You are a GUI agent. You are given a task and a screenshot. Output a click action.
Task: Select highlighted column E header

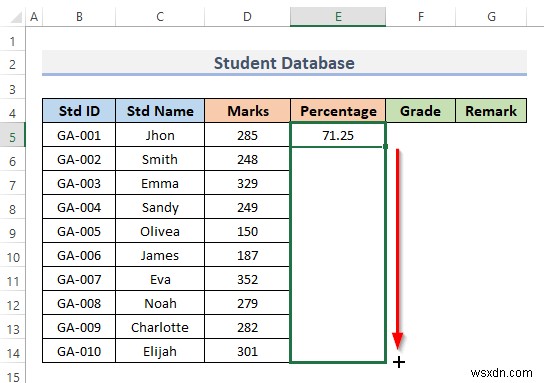[x=338, y=17]
